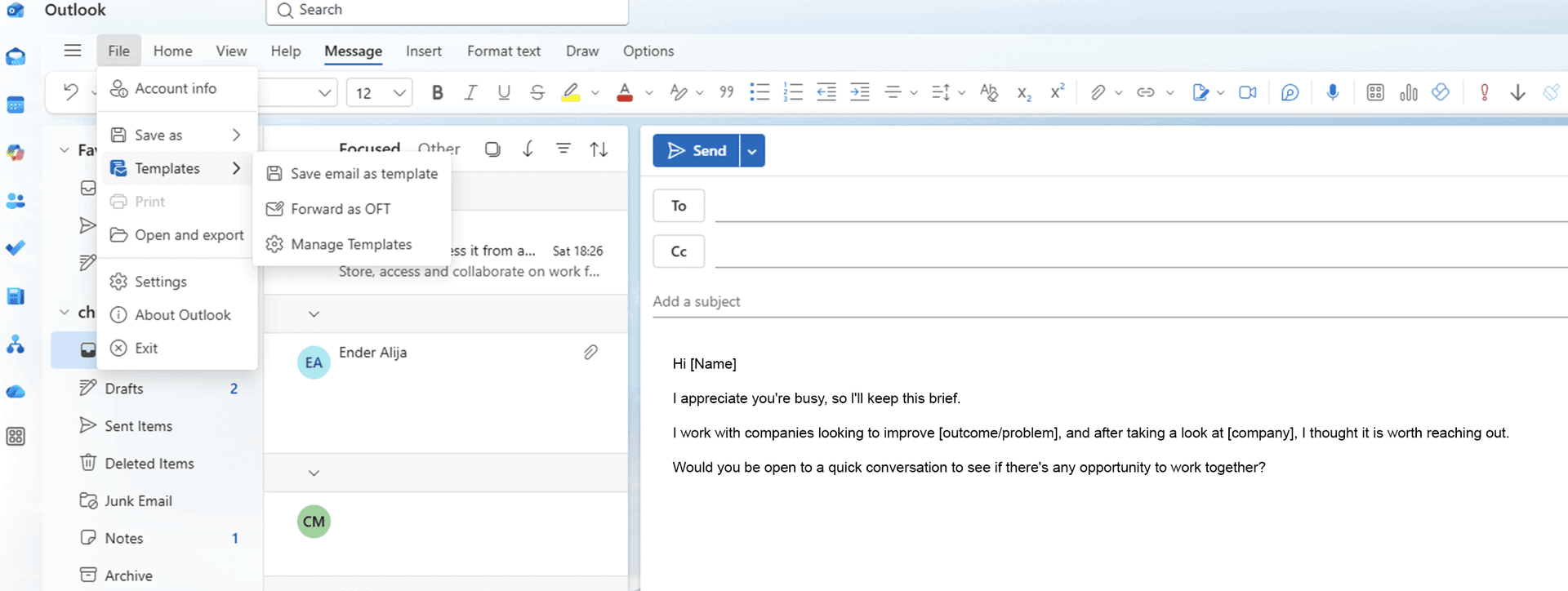Insert a quote block
The image size is (1568, 591).
tap(727, 92)
